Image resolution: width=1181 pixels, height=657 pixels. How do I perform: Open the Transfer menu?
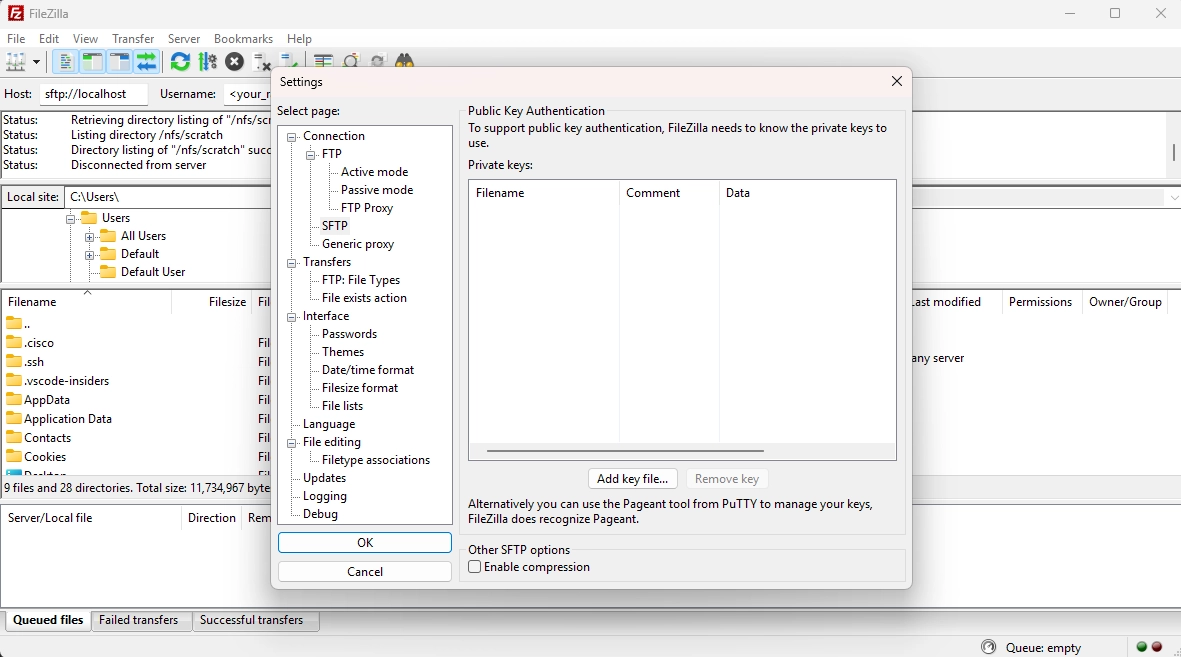click(x=133, y=38)
